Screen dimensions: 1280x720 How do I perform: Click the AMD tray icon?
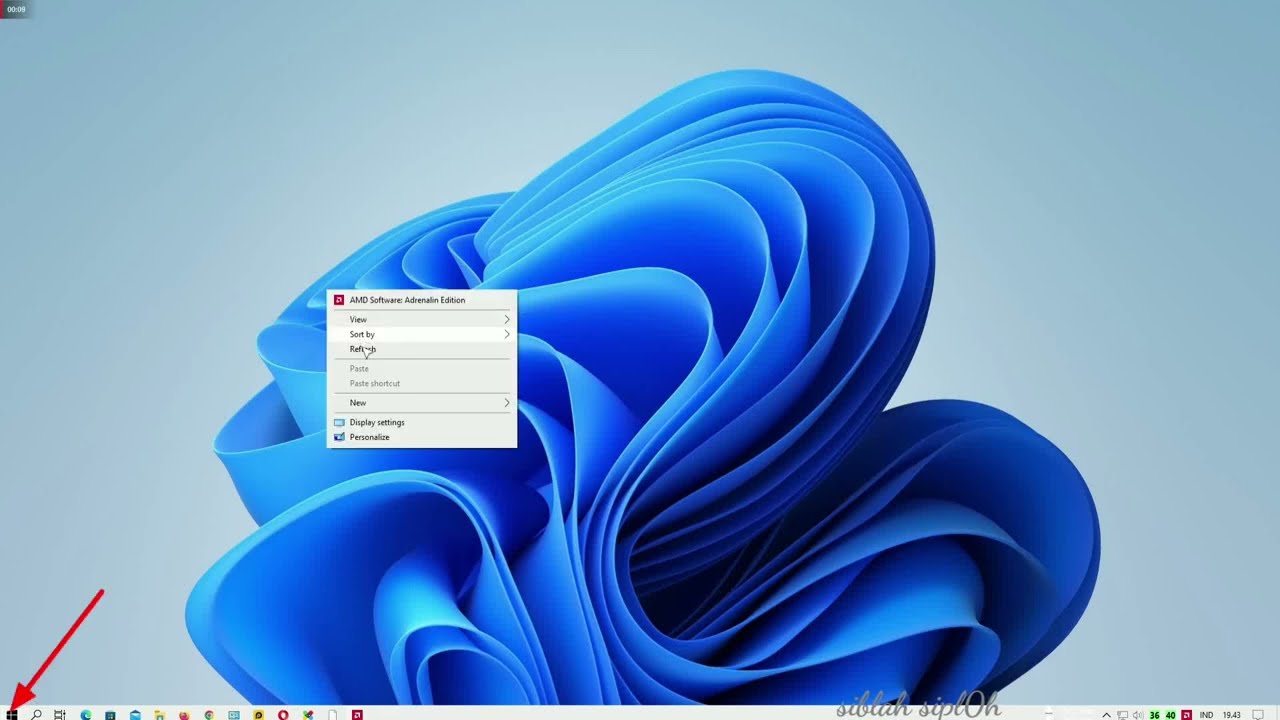(1187, 715)
